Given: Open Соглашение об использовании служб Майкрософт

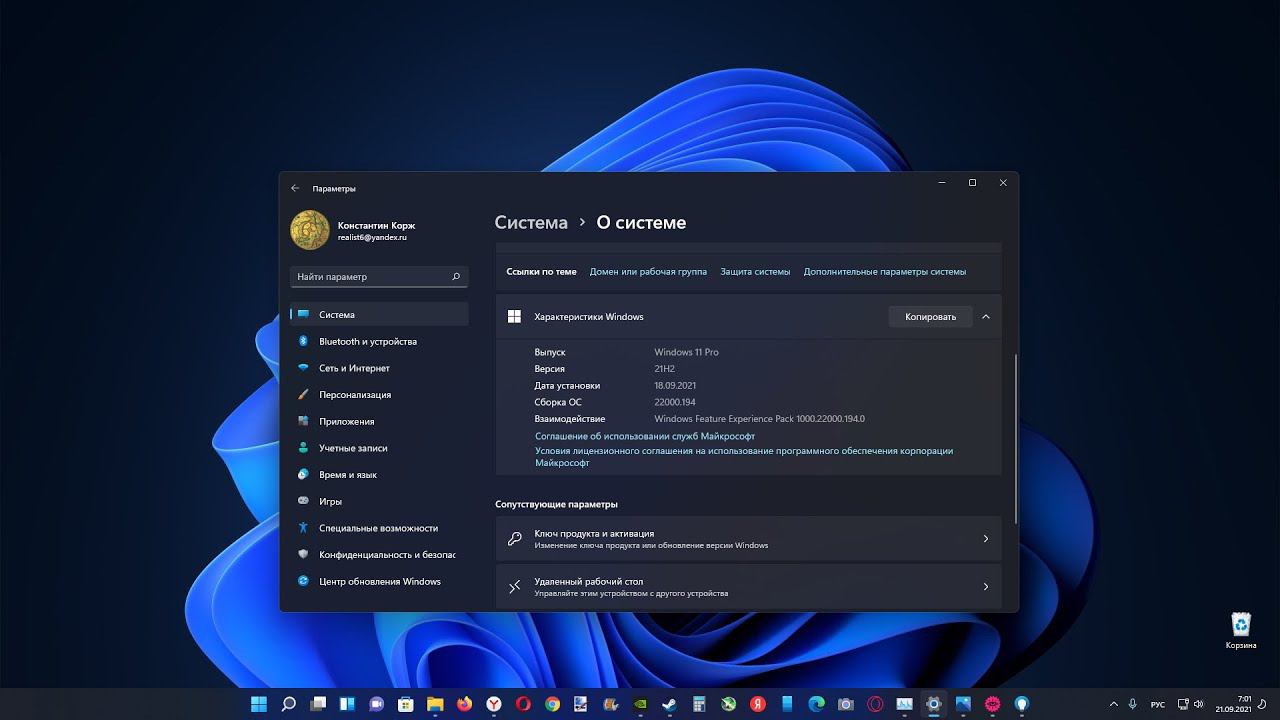Looking at the screenshot, I should tap(645, 436).
